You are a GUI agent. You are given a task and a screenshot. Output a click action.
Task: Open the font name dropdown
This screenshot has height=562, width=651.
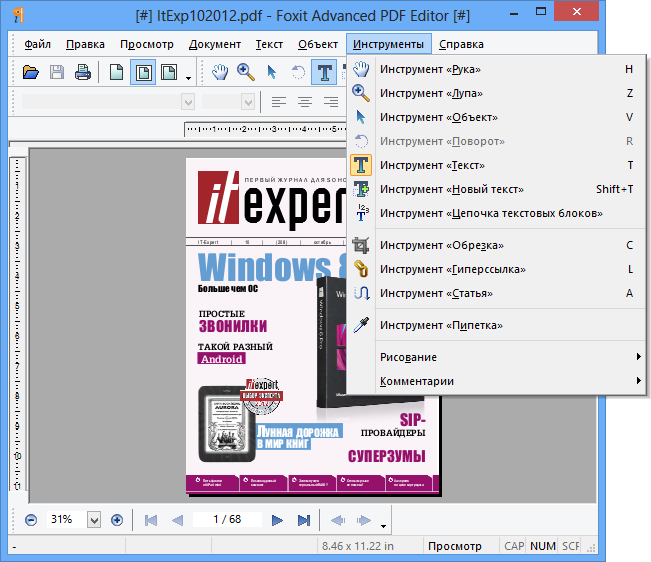(188, 102)
